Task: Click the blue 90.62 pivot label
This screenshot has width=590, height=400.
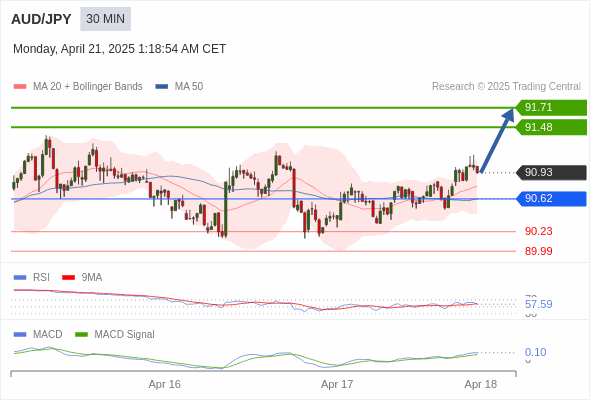Action: (551, 198)
